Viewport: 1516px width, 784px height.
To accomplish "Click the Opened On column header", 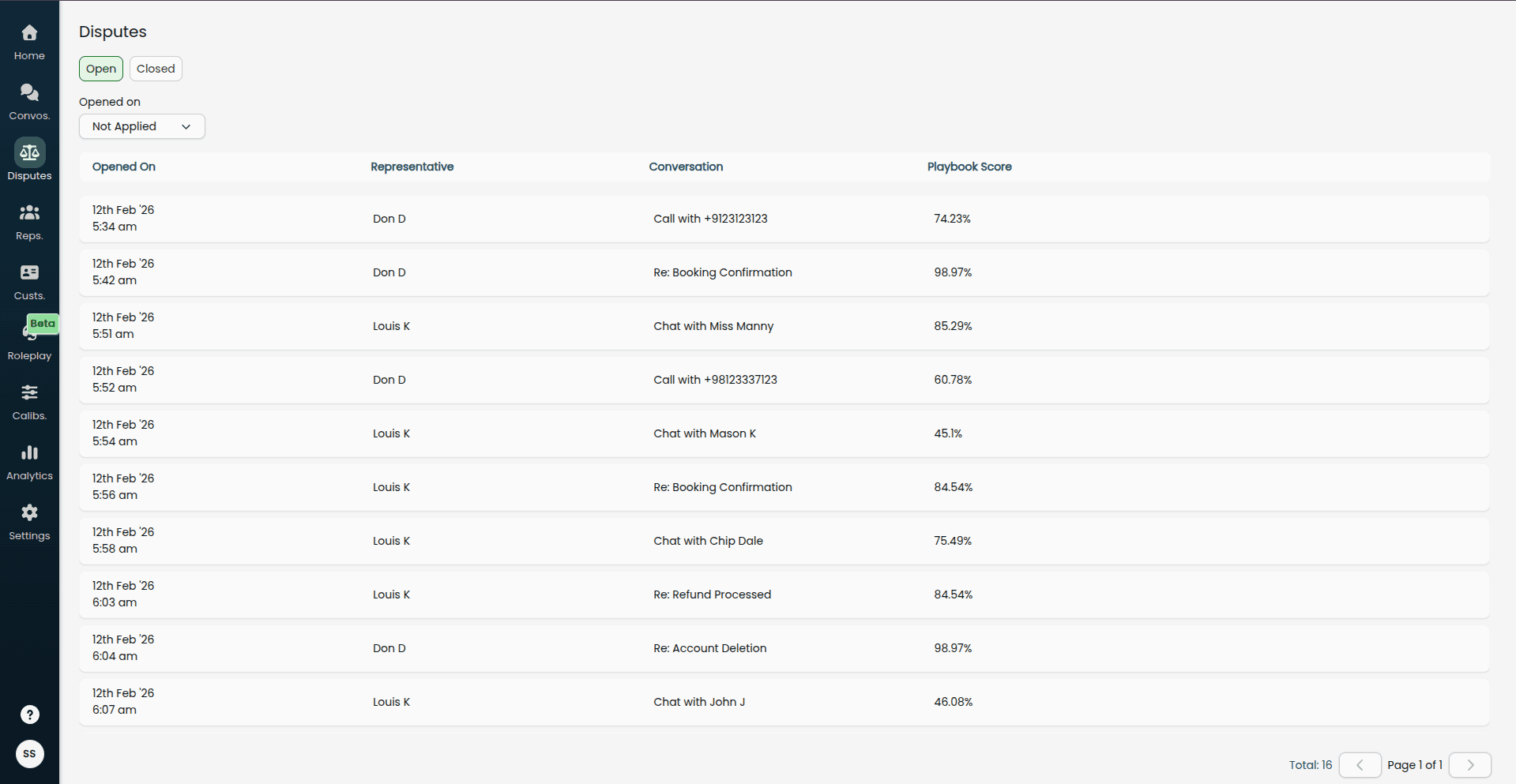I will coord(123,167).
